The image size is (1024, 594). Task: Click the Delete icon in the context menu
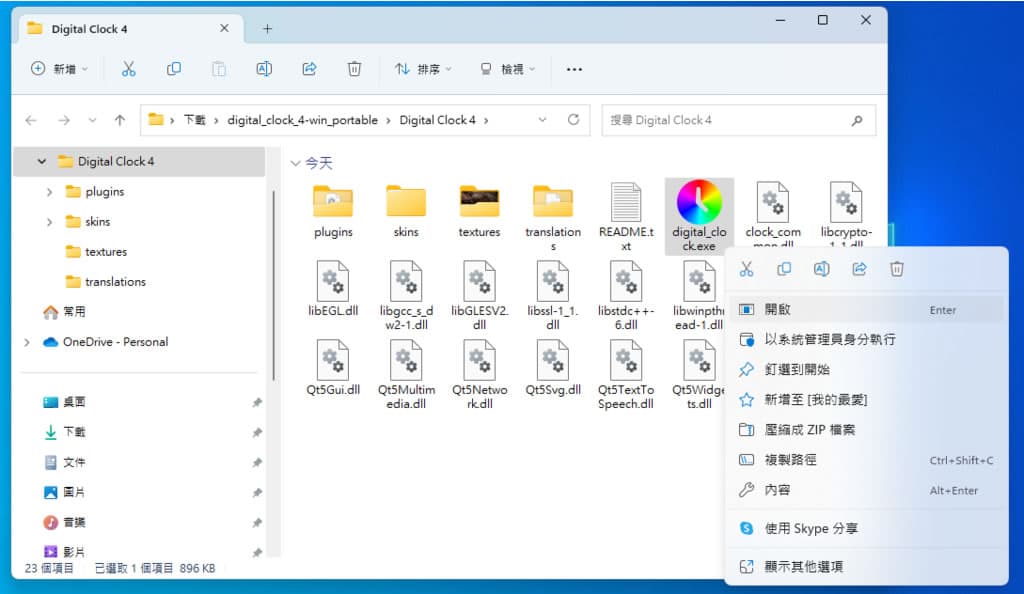coord(897,269)
